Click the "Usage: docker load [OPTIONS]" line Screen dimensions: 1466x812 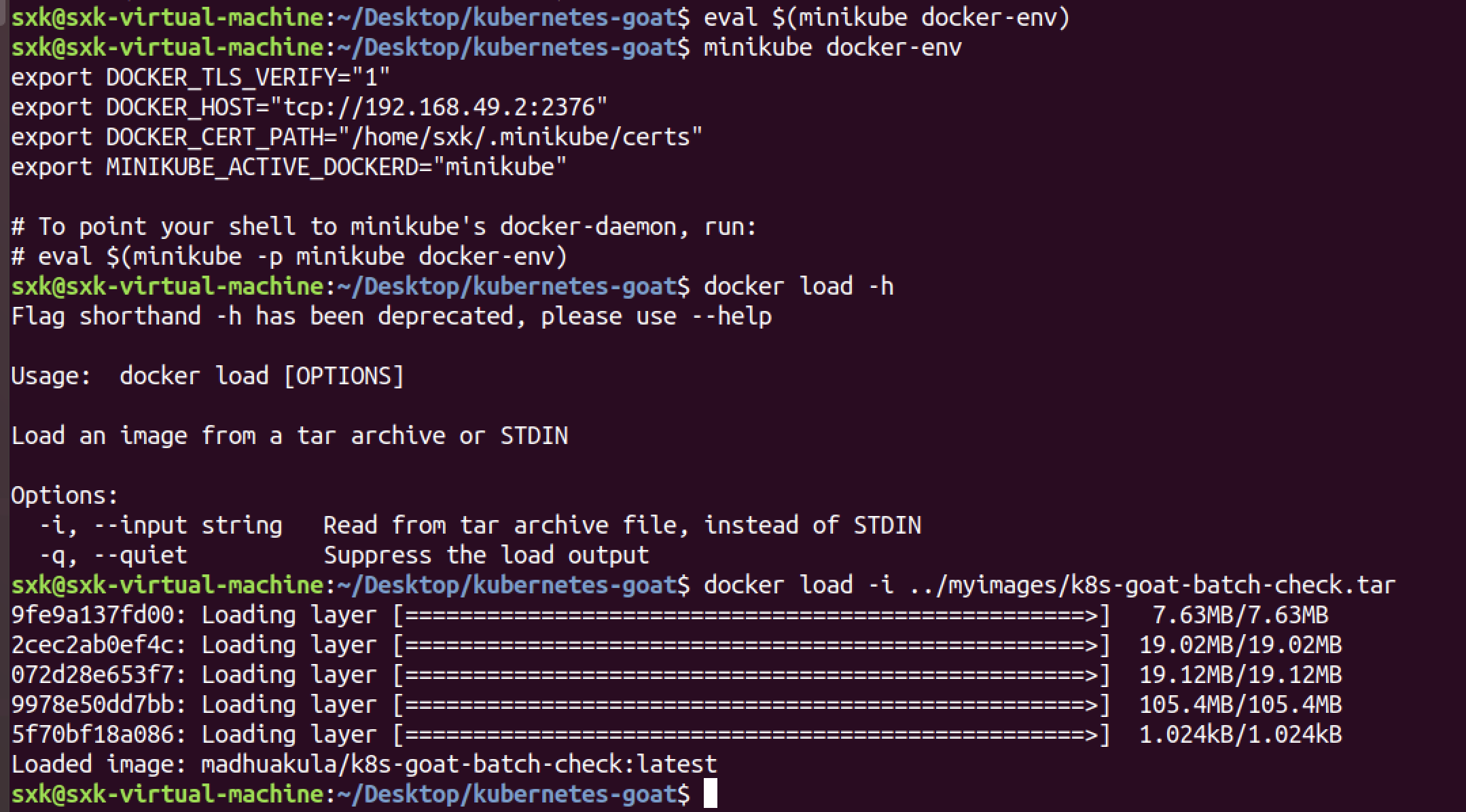(x=207, y=376)
